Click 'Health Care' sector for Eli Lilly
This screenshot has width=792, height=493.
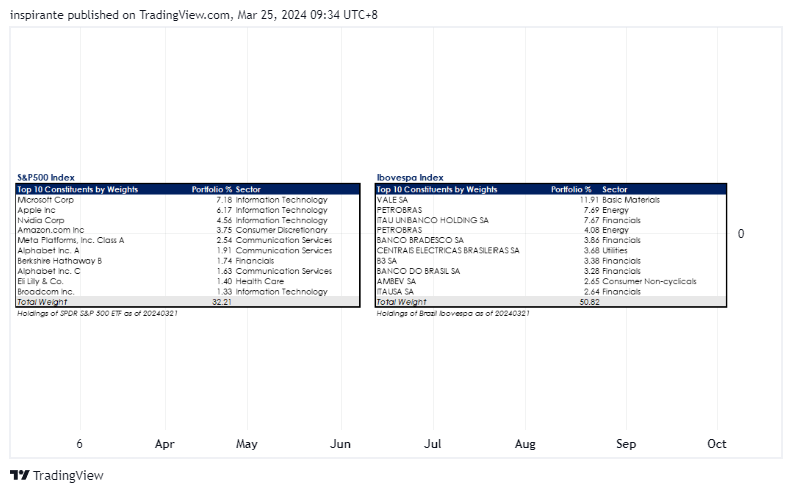(x=260, y=281)
